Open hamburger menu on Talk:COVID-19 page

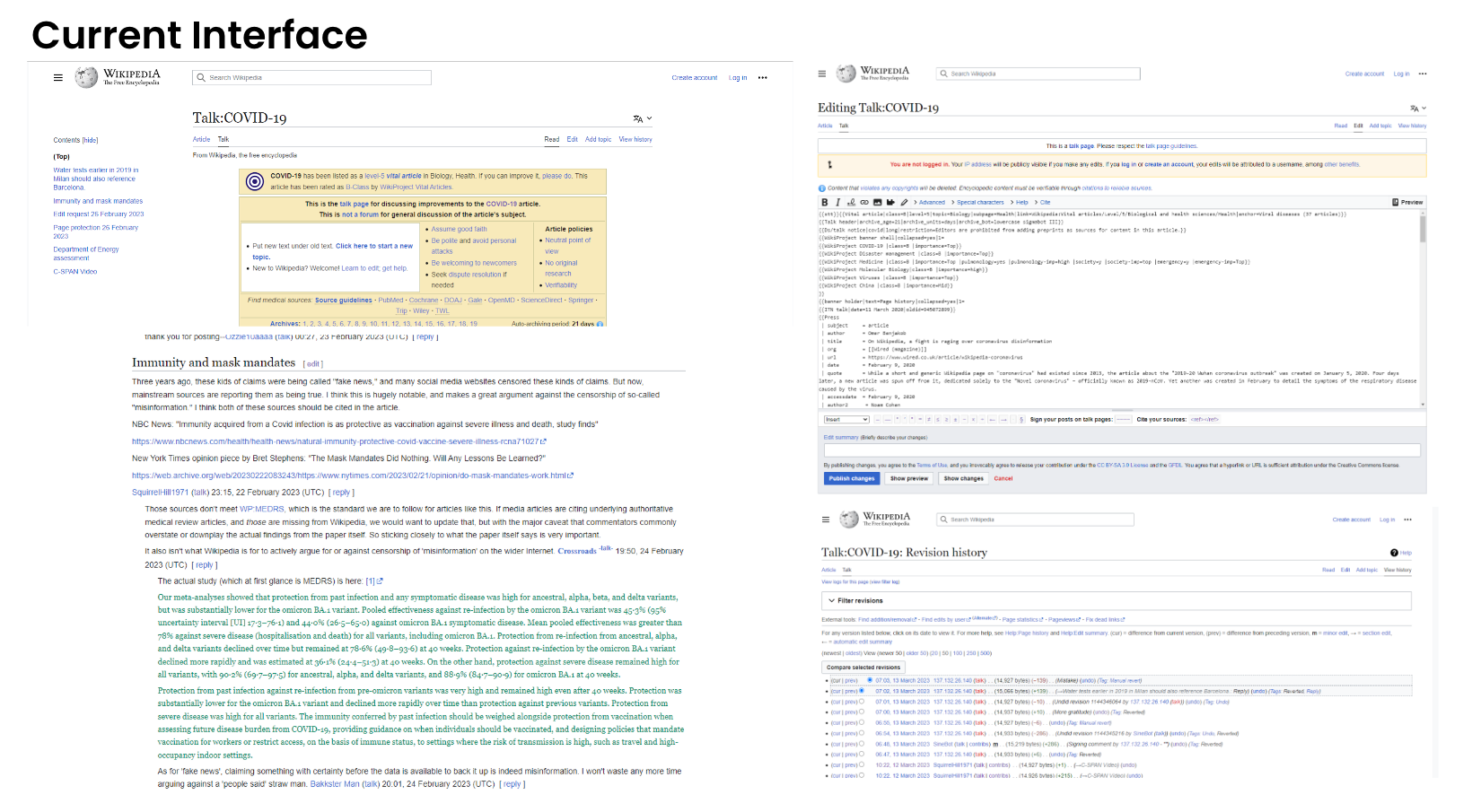tap(58, 78)
